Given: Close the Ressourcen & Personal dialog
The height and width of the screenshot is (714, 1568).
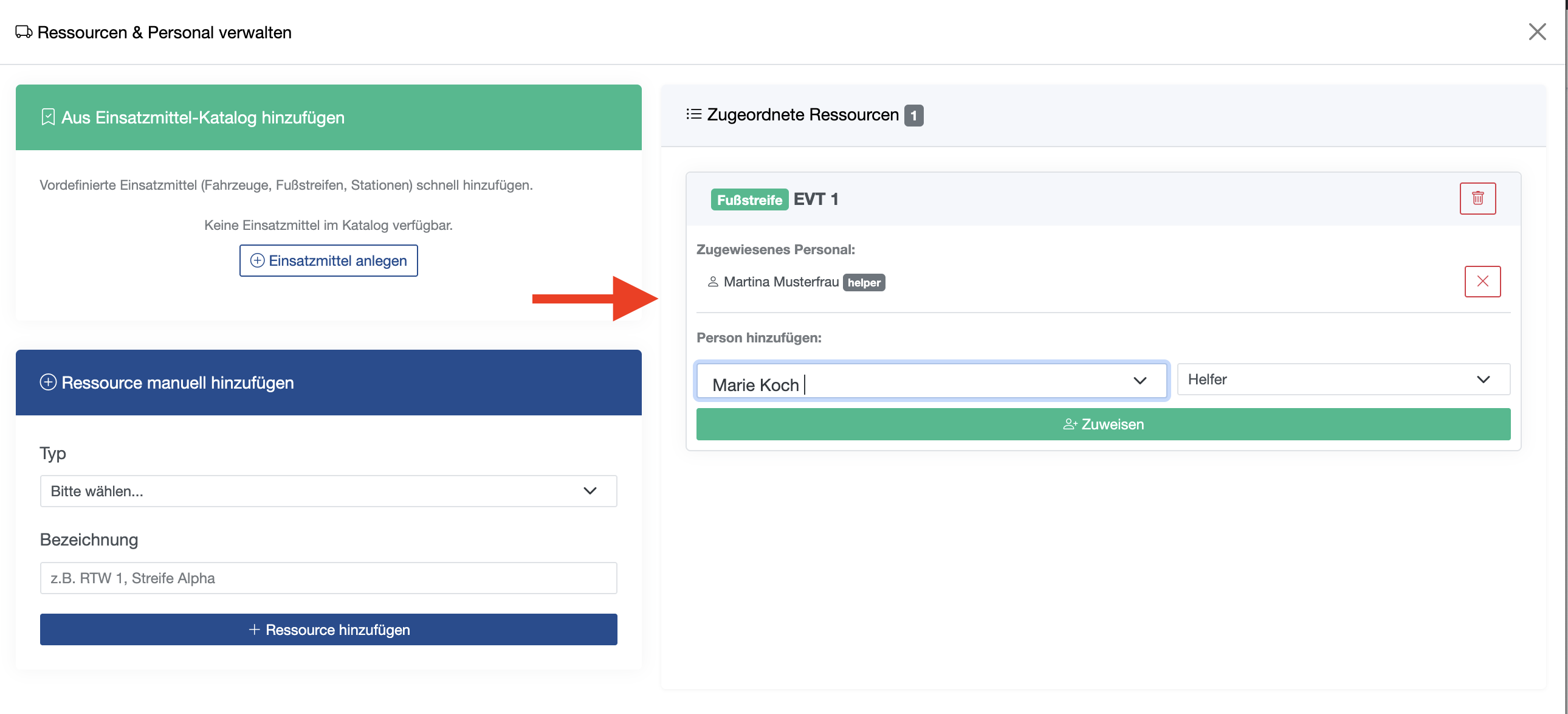Looking at the screenshot, I should click(x=1537, y=32).
